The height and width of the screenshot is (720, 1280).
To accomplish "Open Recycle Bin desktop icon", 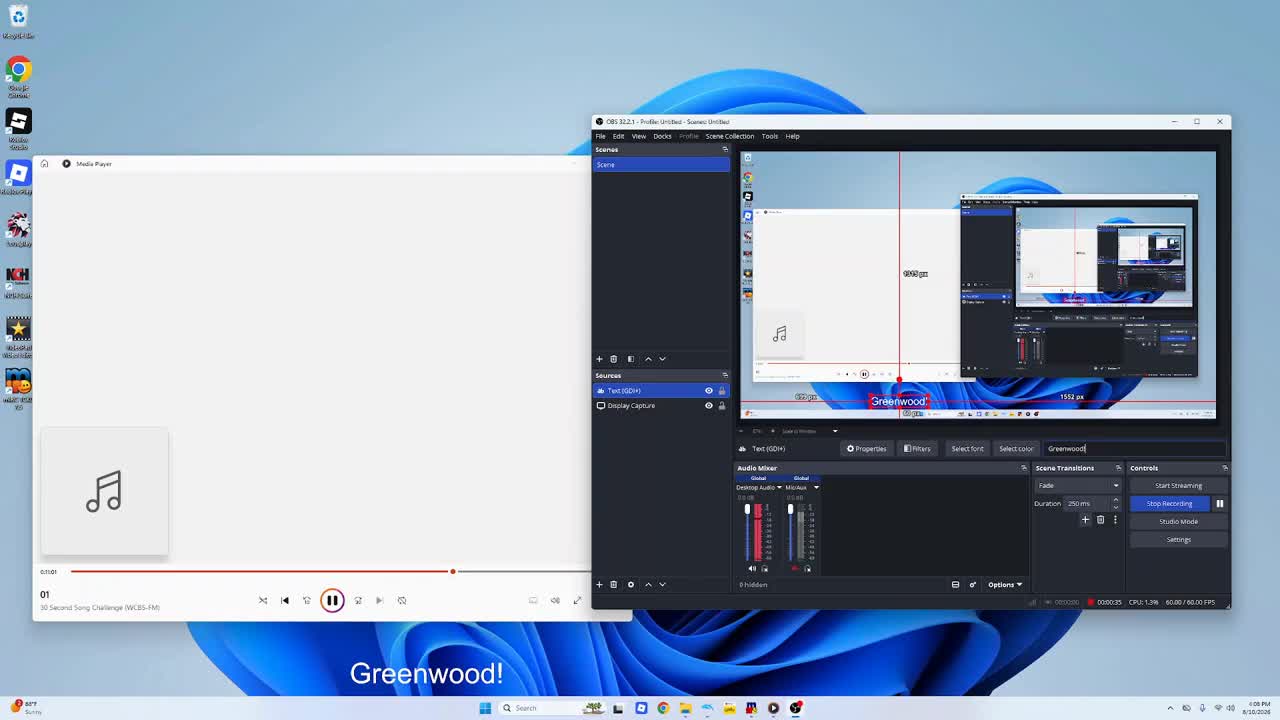I will tap(18, 21).
